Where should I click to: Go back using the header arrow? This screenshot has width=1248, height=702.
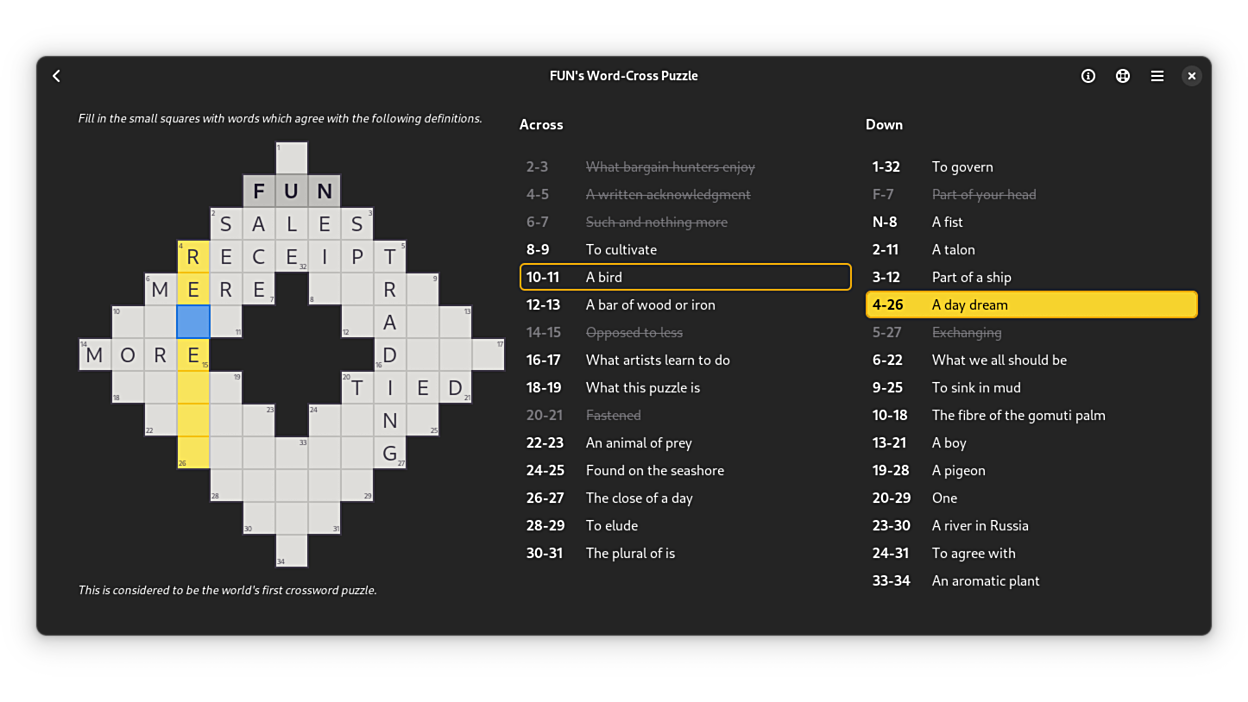point(57,76)
